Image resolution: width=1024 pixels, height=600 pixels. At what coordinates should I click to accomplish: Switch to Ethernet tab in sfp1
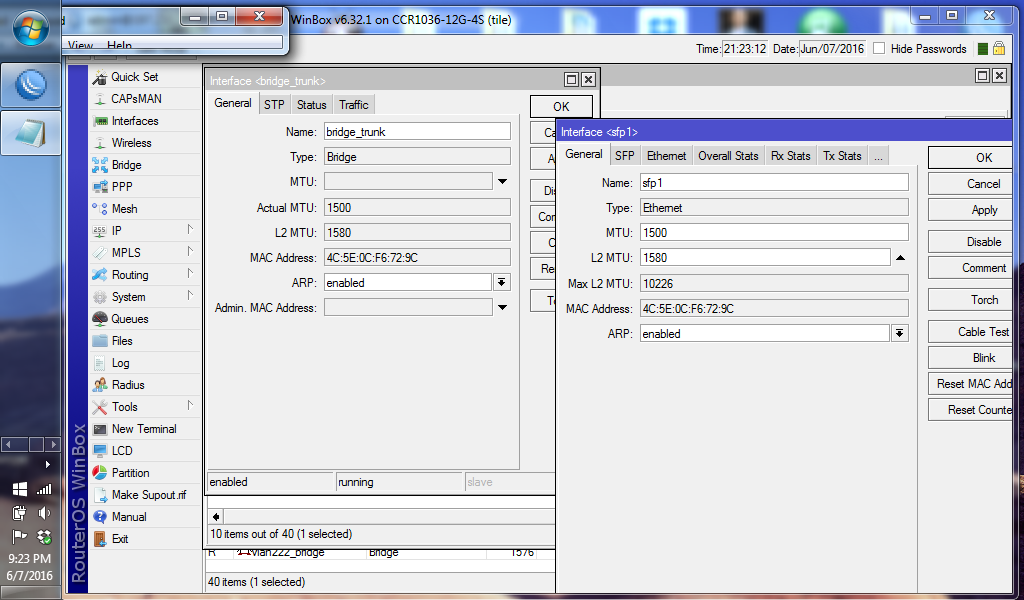[x=667, y=156]
